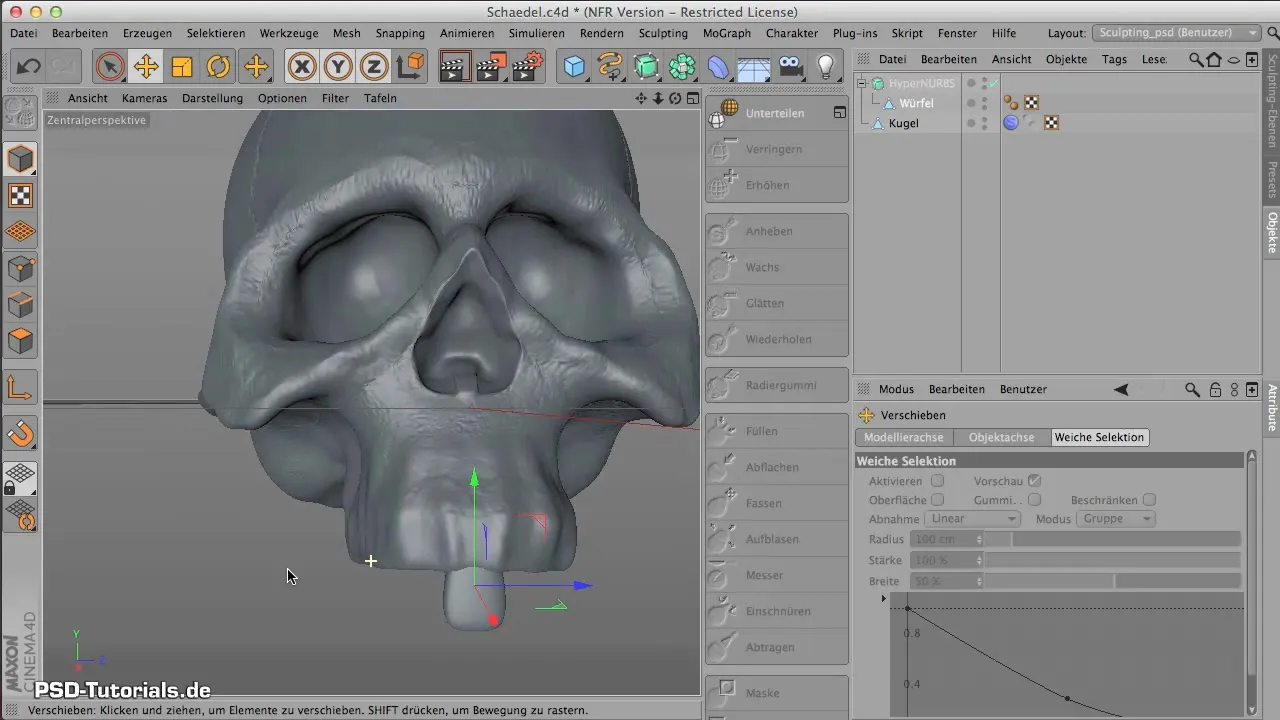Render the active view clapperboard icon

pyautogui.click(x=454, y=67)
